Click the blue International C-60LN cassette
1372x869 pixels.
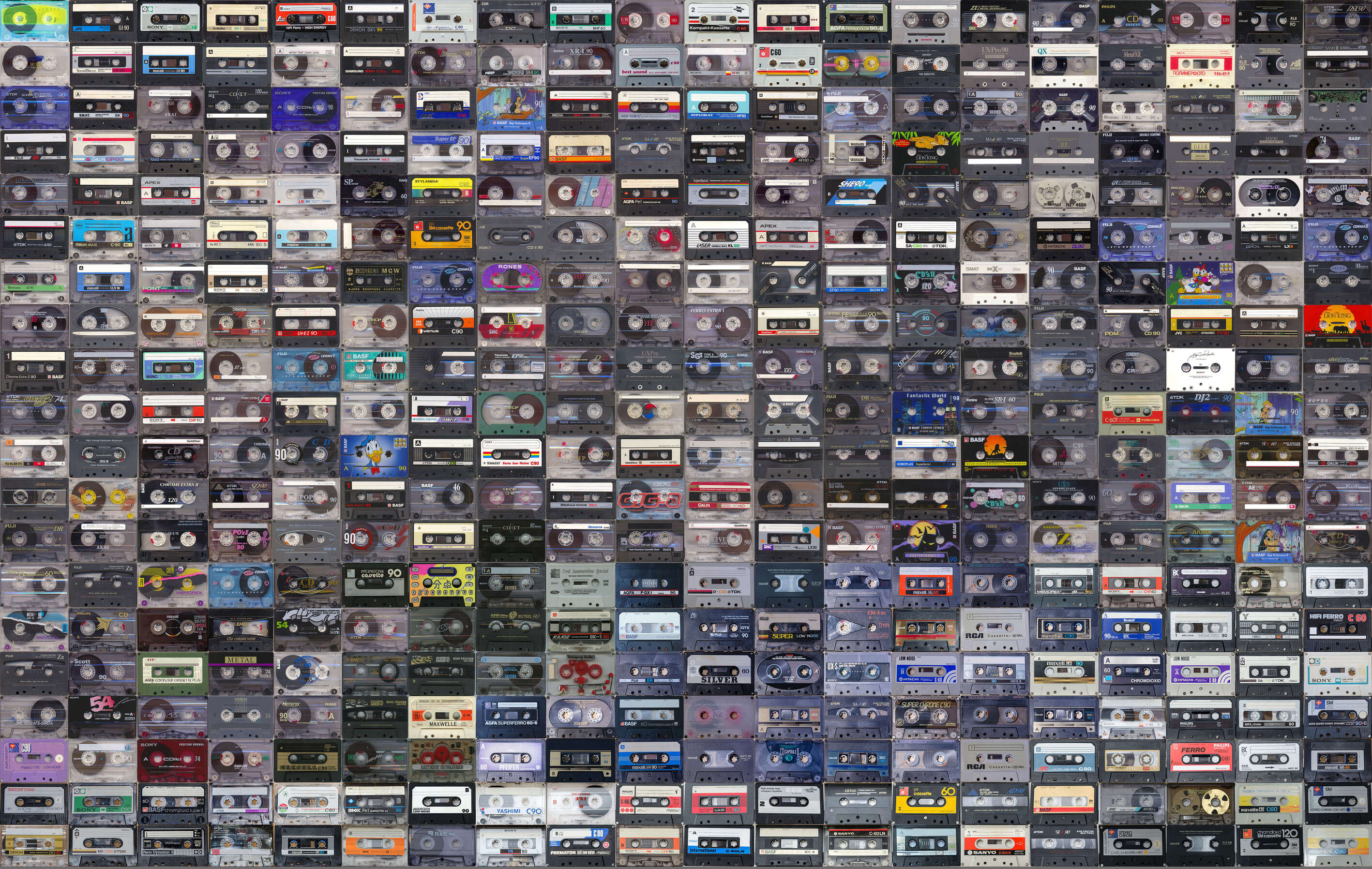click(x=719, y=847)
